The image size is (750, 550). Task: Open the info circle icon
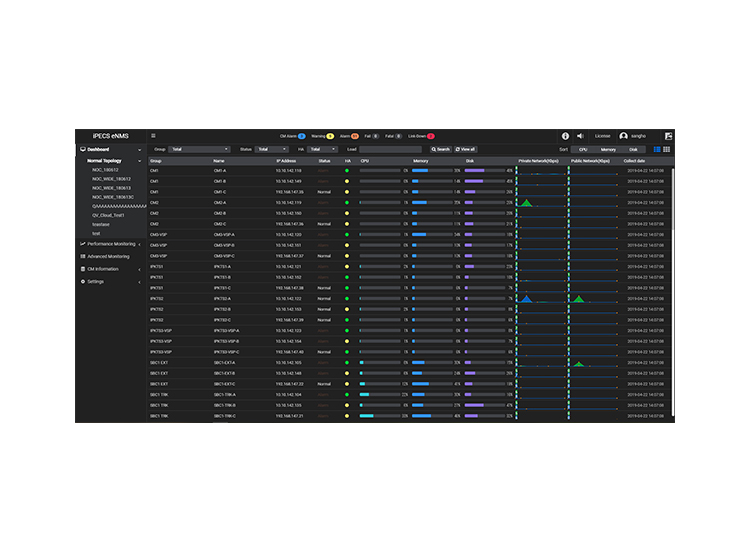tap(565, 136)
